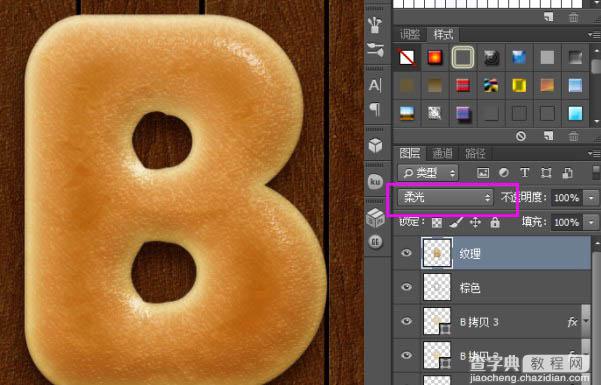Open the box-shaped extension panel icon
Image resolution: width=601 pixels, height=385 pixels.
(375, 218)
